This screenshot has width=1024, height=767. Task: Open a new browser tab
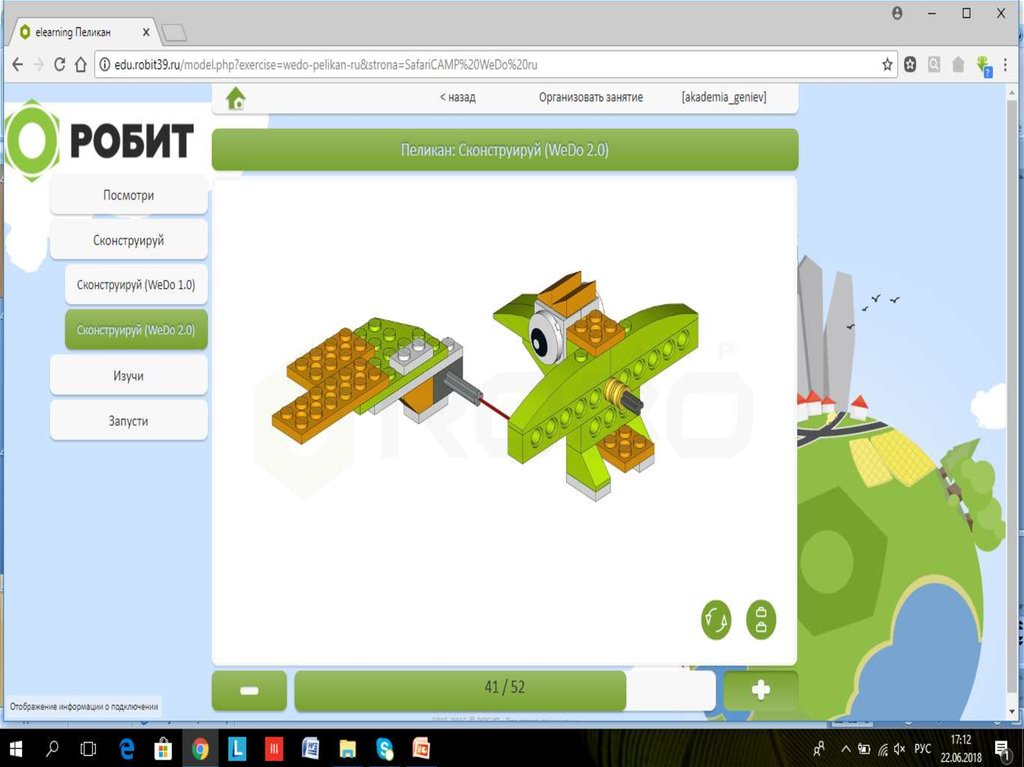point(174,32)
